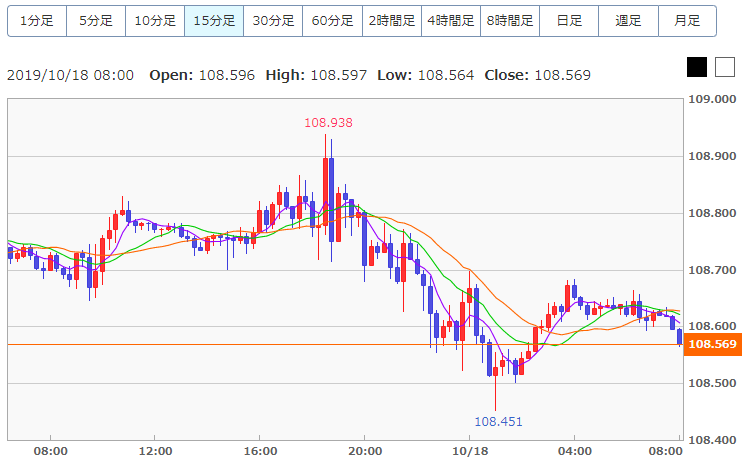Select the monthly 月足 tab
This screenshot has height=463, width=745.
point(688,21)
